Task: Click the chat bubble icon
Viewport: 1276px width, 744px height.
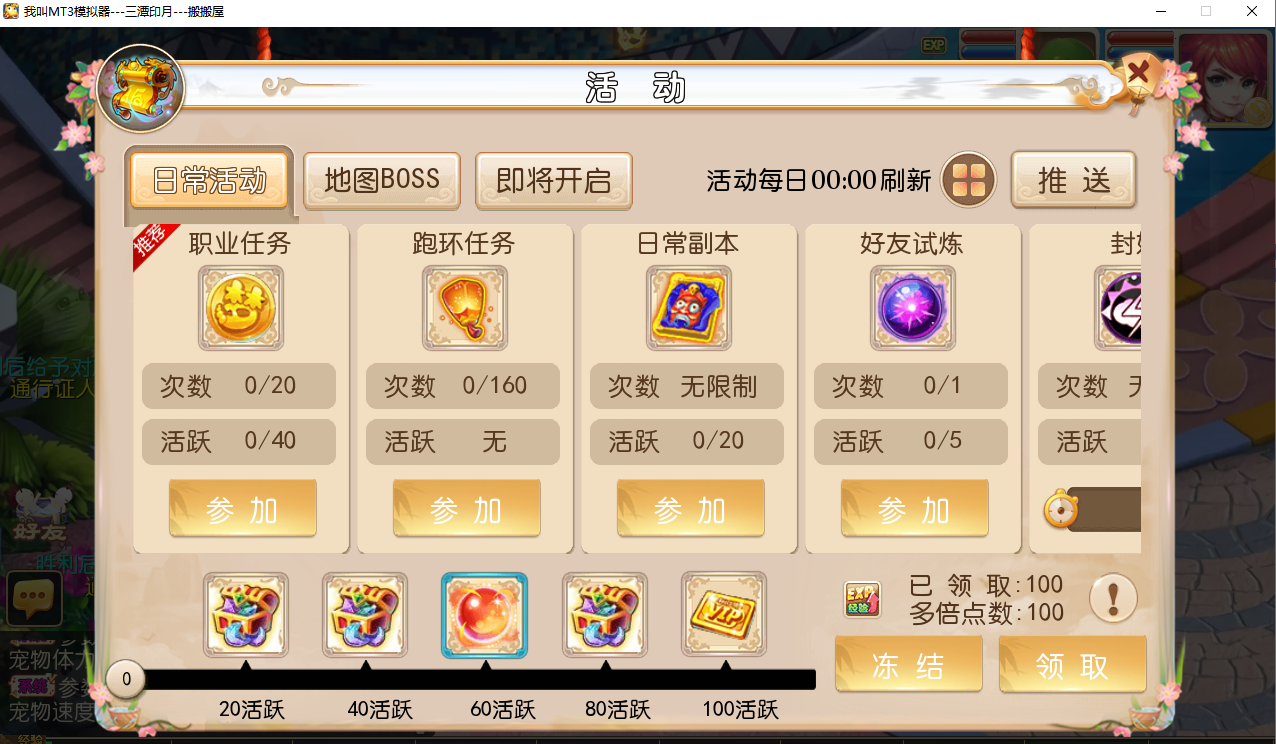Action: click(35, 599)
